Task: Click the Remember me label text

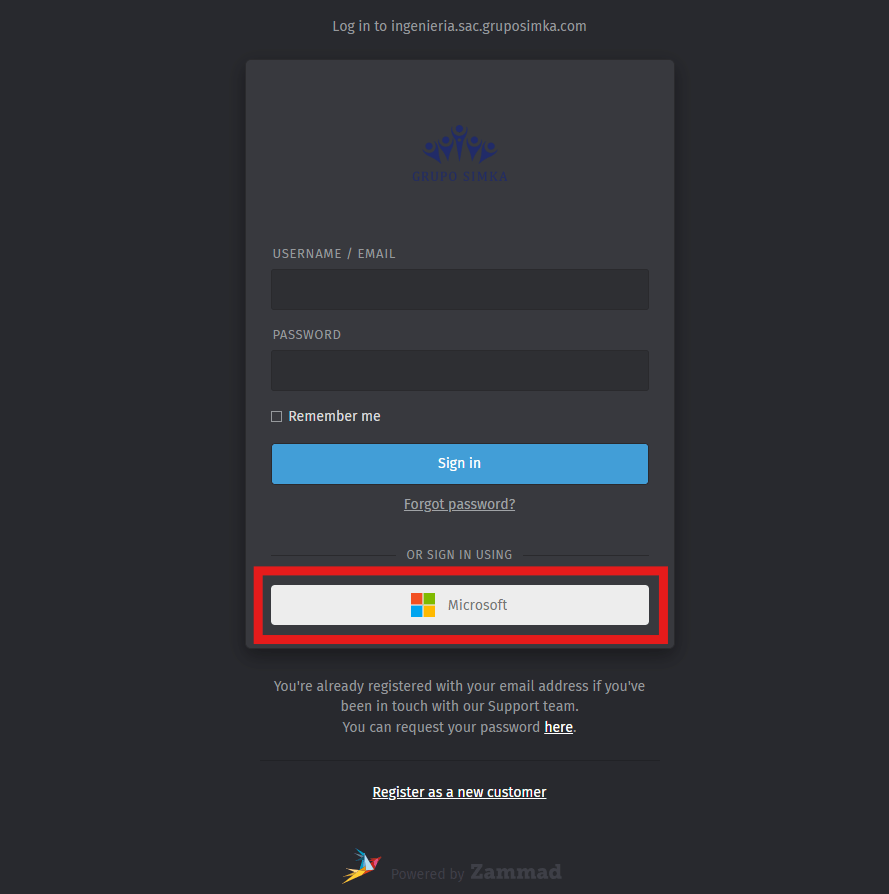Action: pos(334,416)
